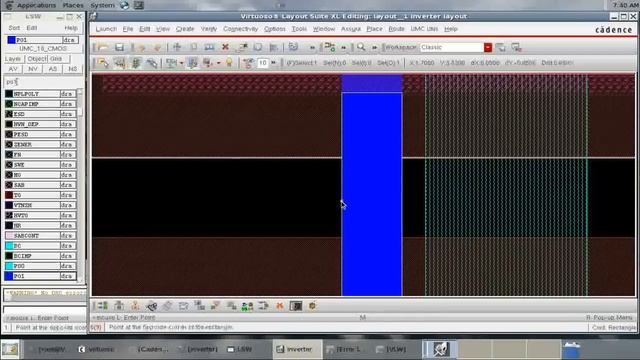Click the first selection-mode icon in second toolbar
The image size is (640, 360).
103,62
